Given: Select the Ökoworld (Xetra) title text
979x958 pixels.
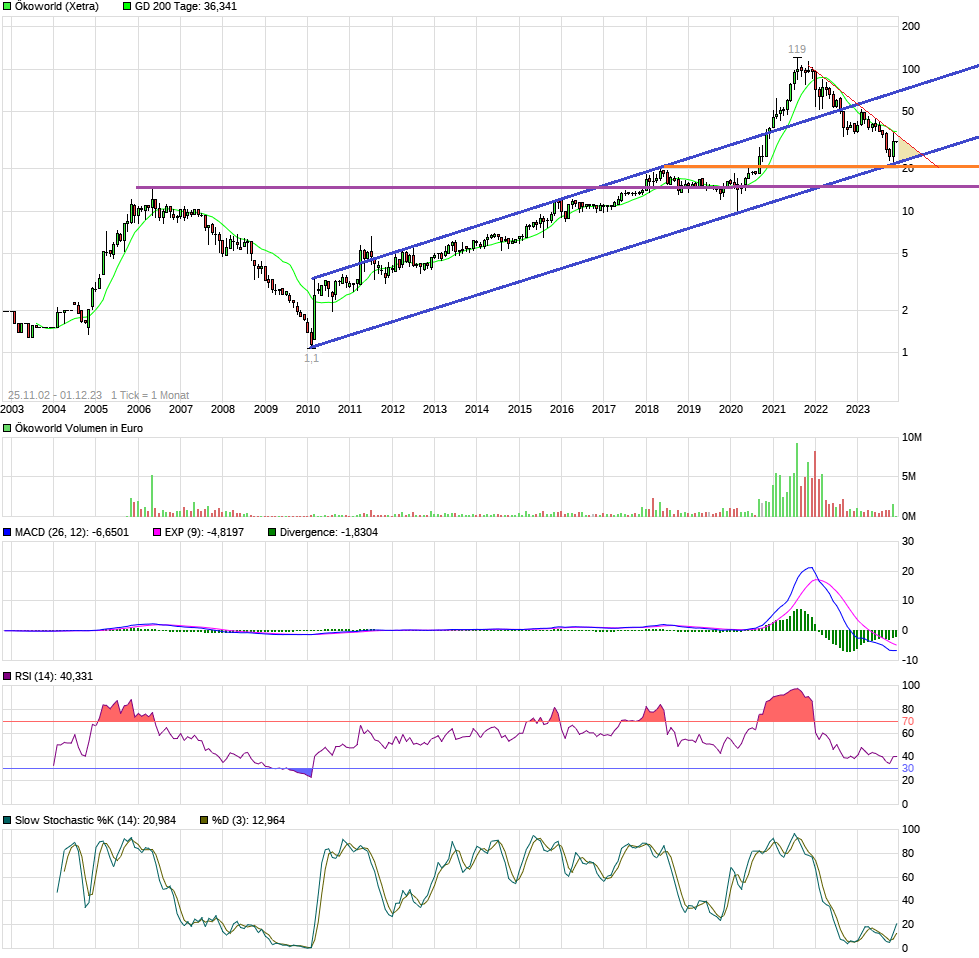Looking at the screenshot, I should tap(56, 6).
